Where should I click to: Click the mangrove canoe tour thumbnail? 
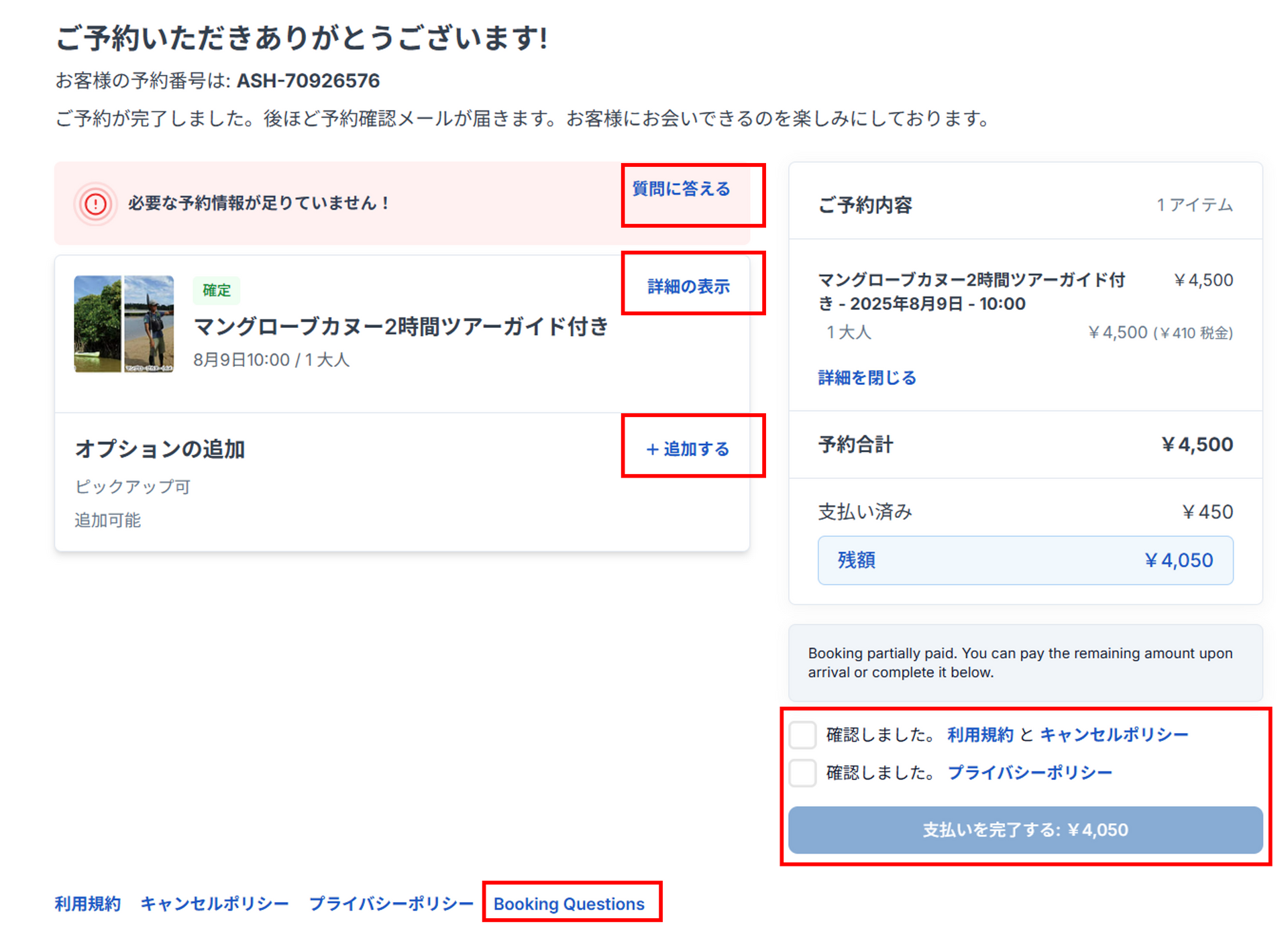click(x=124, y=323)
